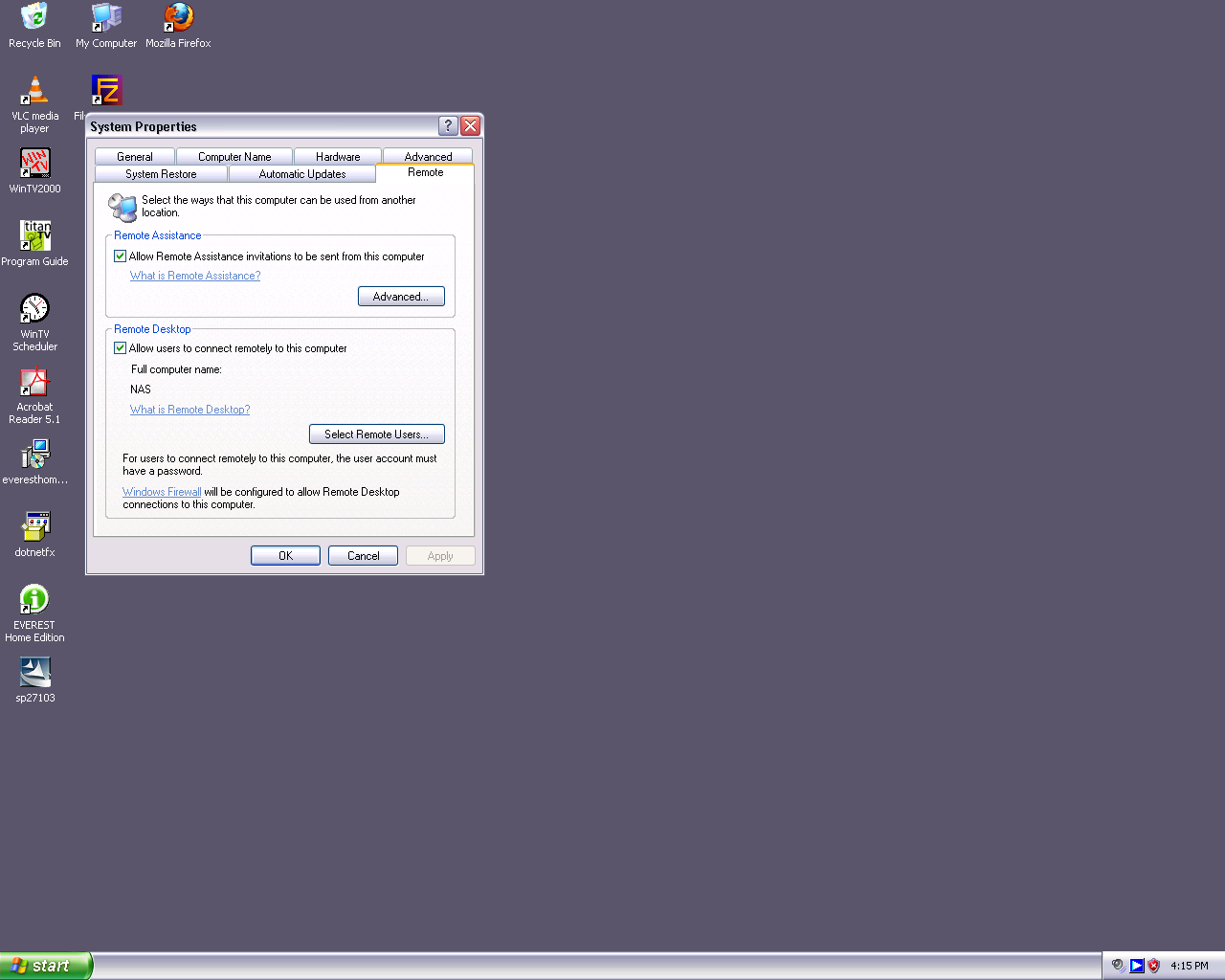This screenshot has width=1225, height=980.
Task: Open the VLC media player icon
Action: pyautogui.click(x=34, y=92)
